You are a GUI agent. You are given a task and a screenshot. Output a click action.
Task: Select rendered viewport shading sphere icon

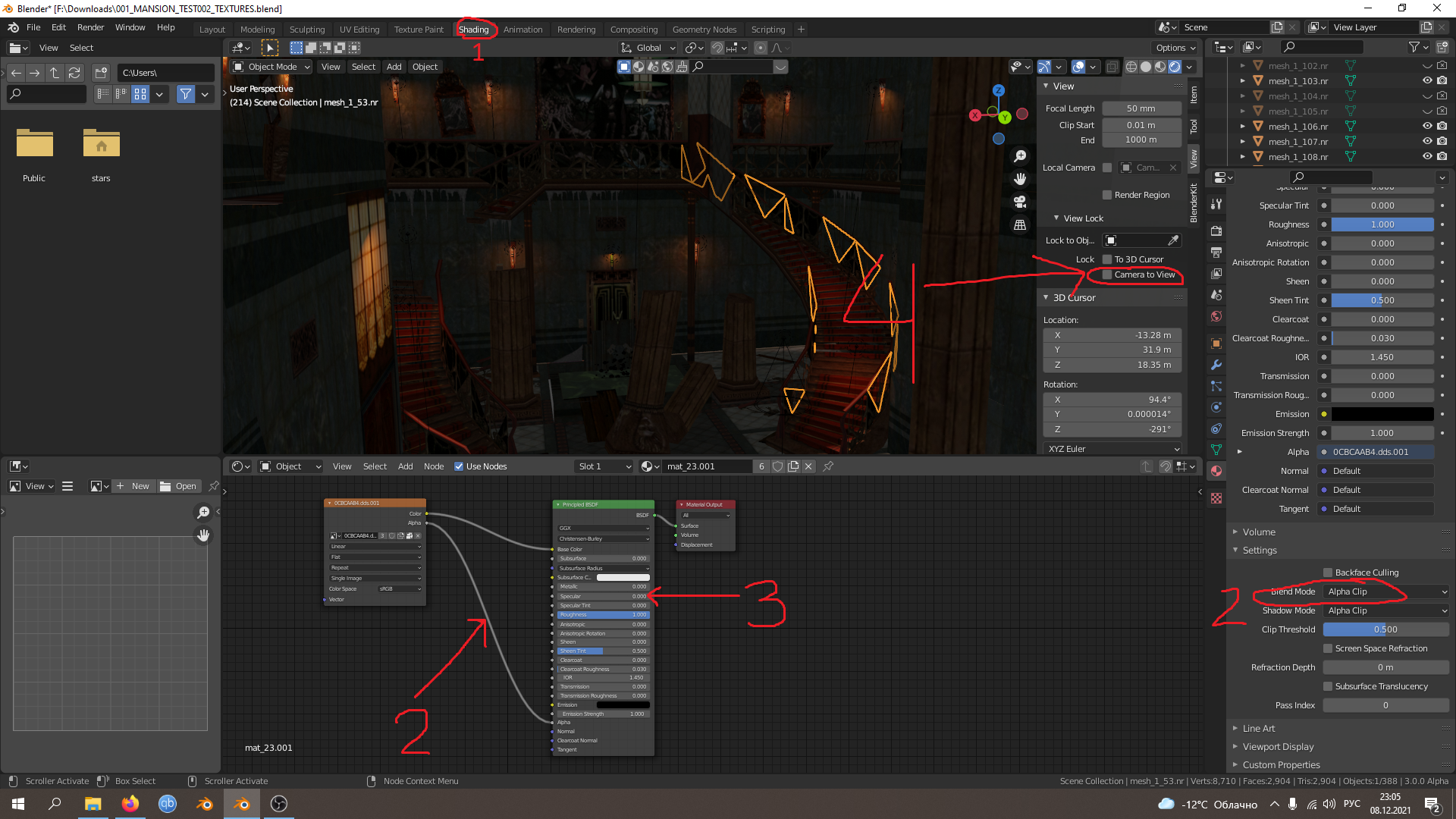[1175, 67]
